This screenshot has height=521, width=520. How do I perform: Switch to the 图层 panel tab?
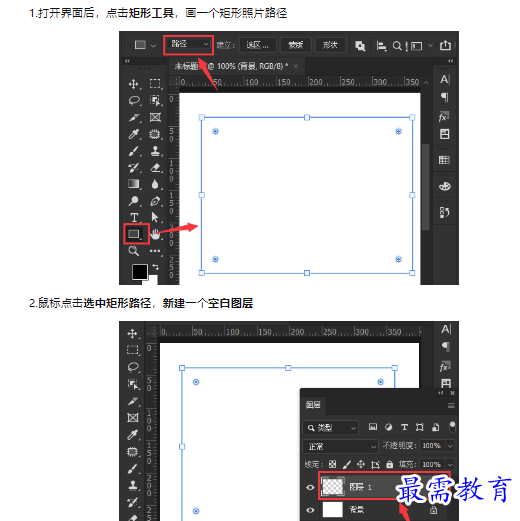point(313,405)
